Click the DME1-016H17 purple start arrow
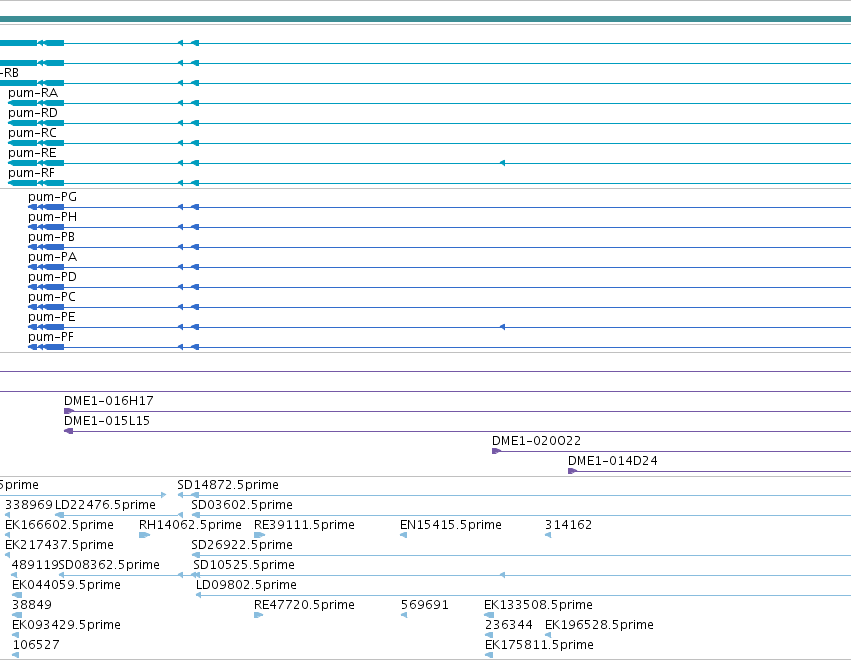Viewport: 851px width, 660px height. click(68, 411)
